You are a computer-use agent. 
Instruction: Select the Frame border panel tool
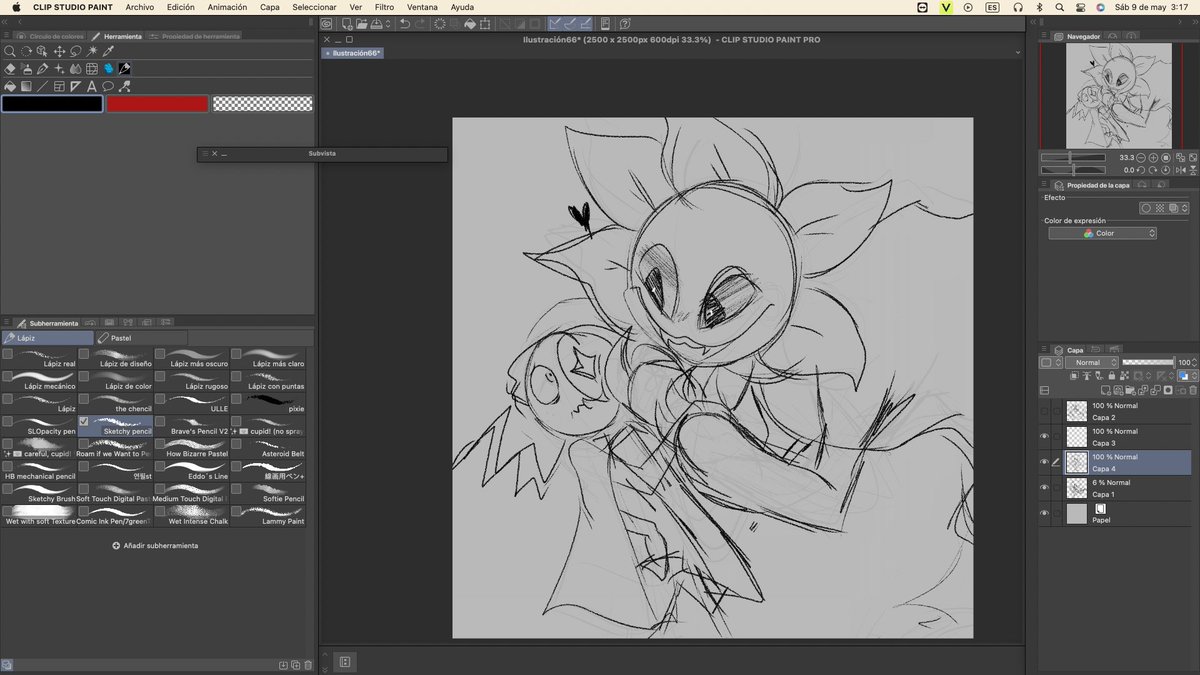click(x=59, y=86)
